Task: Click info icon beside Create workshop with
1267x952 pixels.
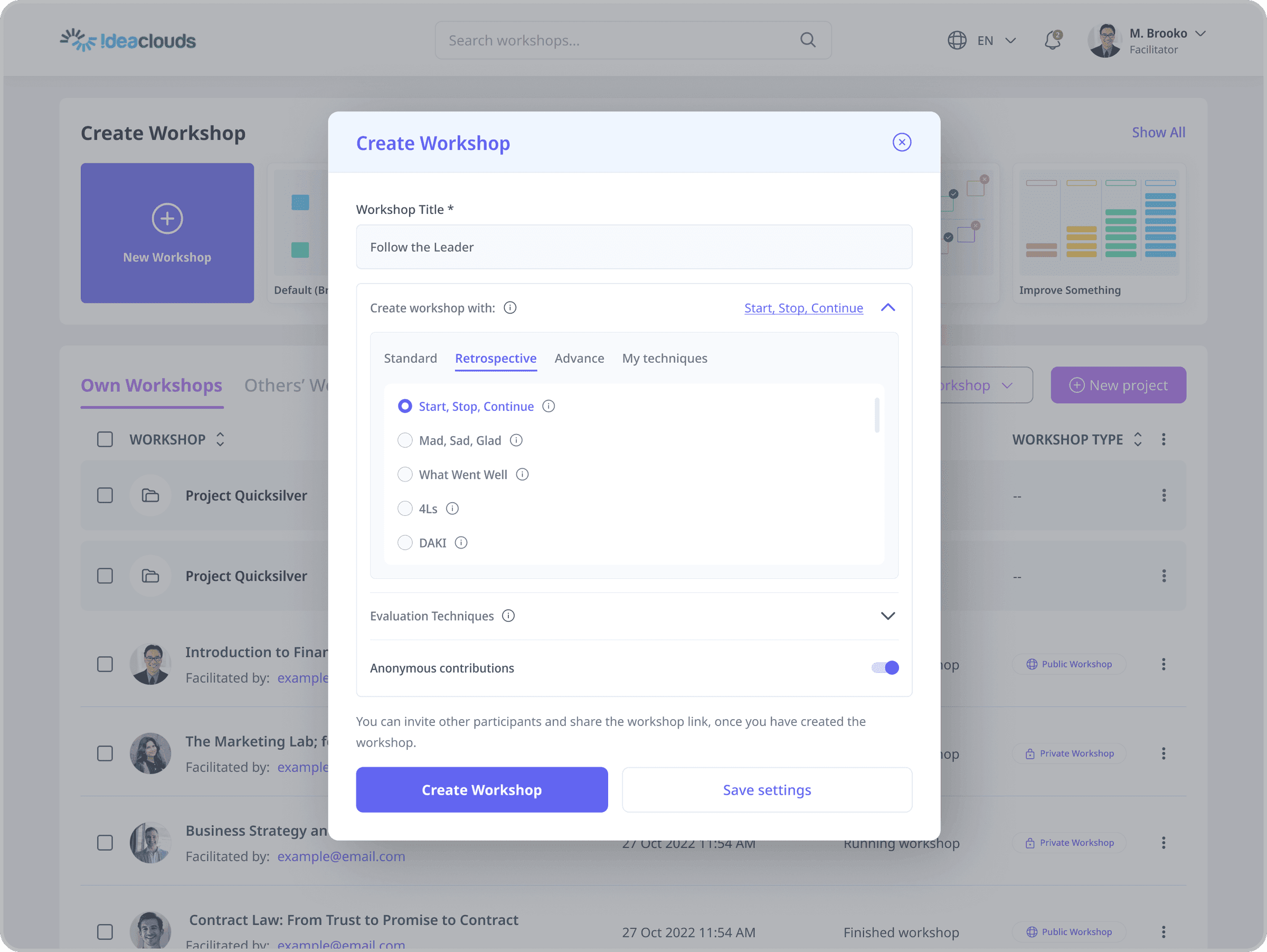Action: pos(510,308)
